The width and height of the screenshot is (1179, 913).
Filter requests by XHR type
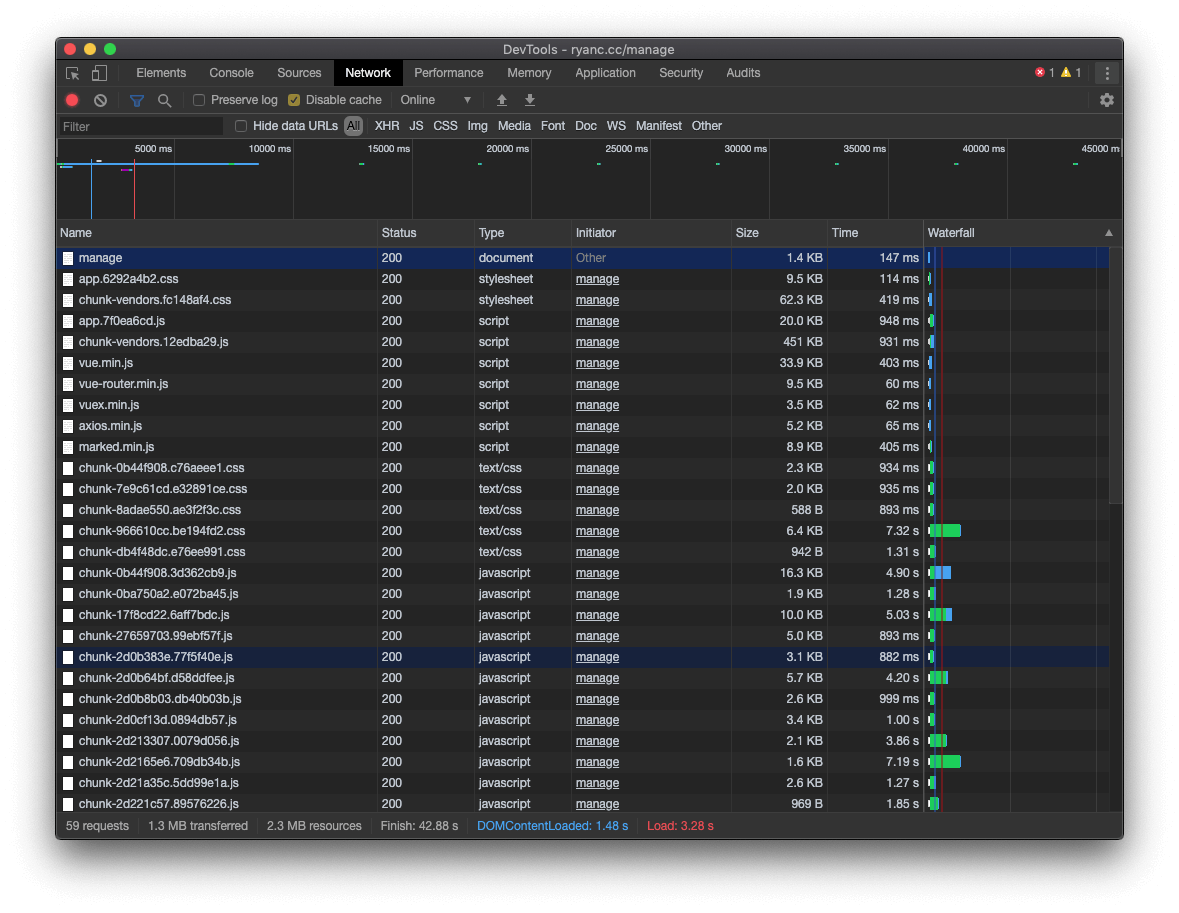coord(387,126)
